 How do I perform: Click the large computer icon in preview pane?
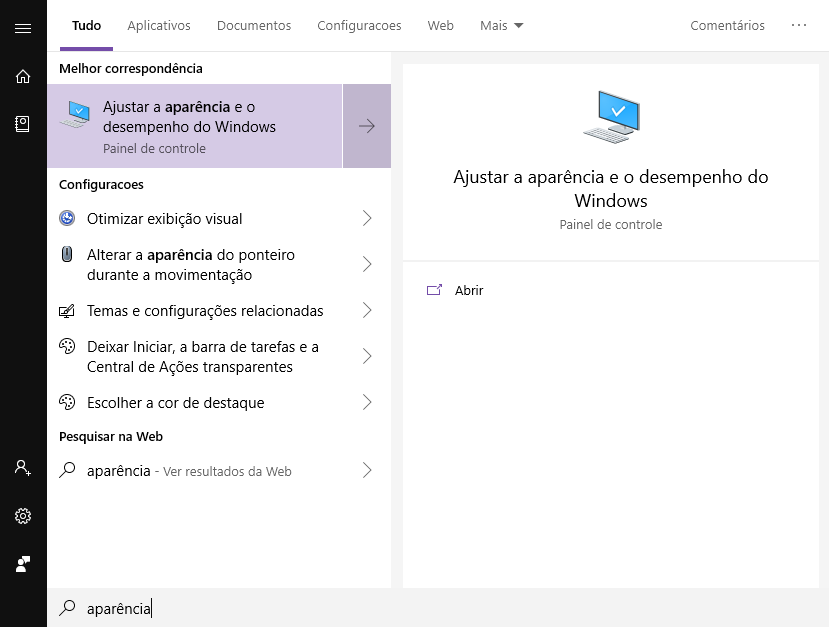pyautogui.click(x=611, y=117)
